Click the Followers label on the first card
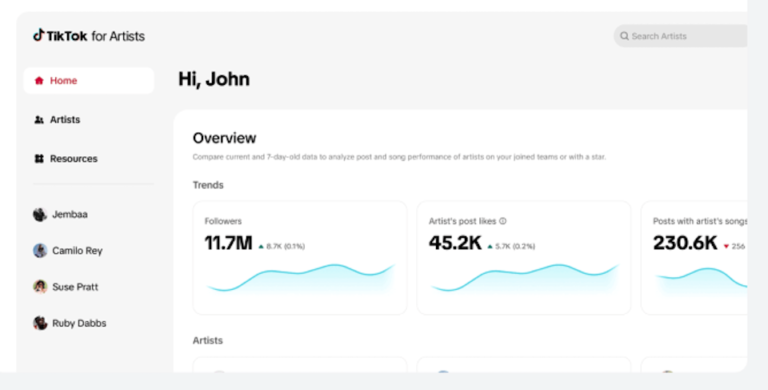Screen dimensions: 768x390 pos(223,221)
